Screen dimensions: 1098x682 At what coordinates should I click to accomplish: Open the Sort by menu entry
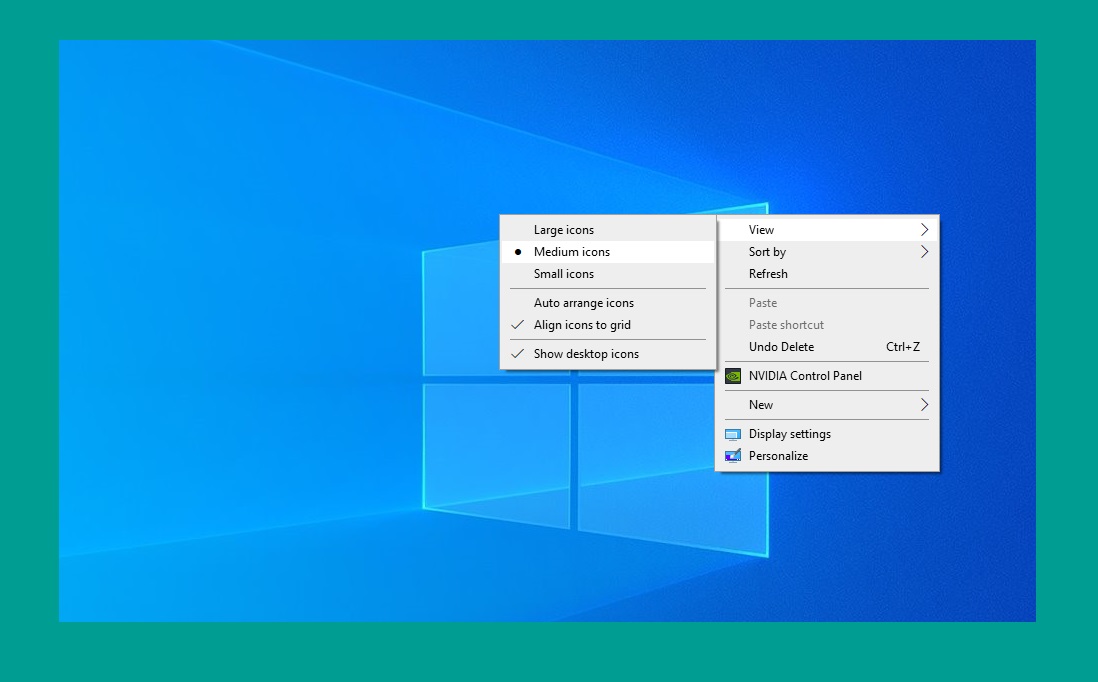[827, 252]
